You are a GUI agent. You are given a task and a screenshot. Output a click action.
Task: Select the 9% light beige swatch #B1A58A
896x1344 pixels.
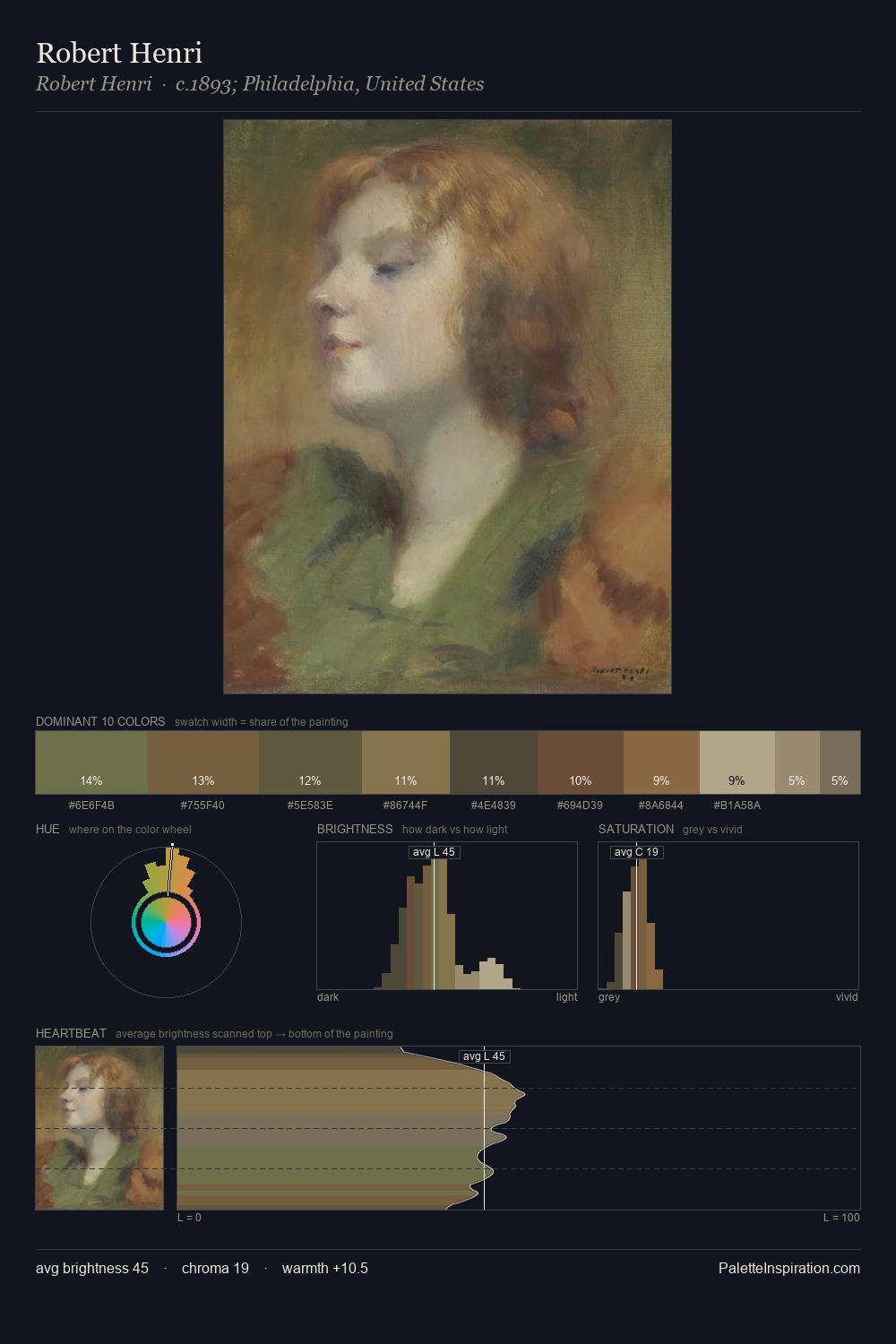(x=737, y=762)
